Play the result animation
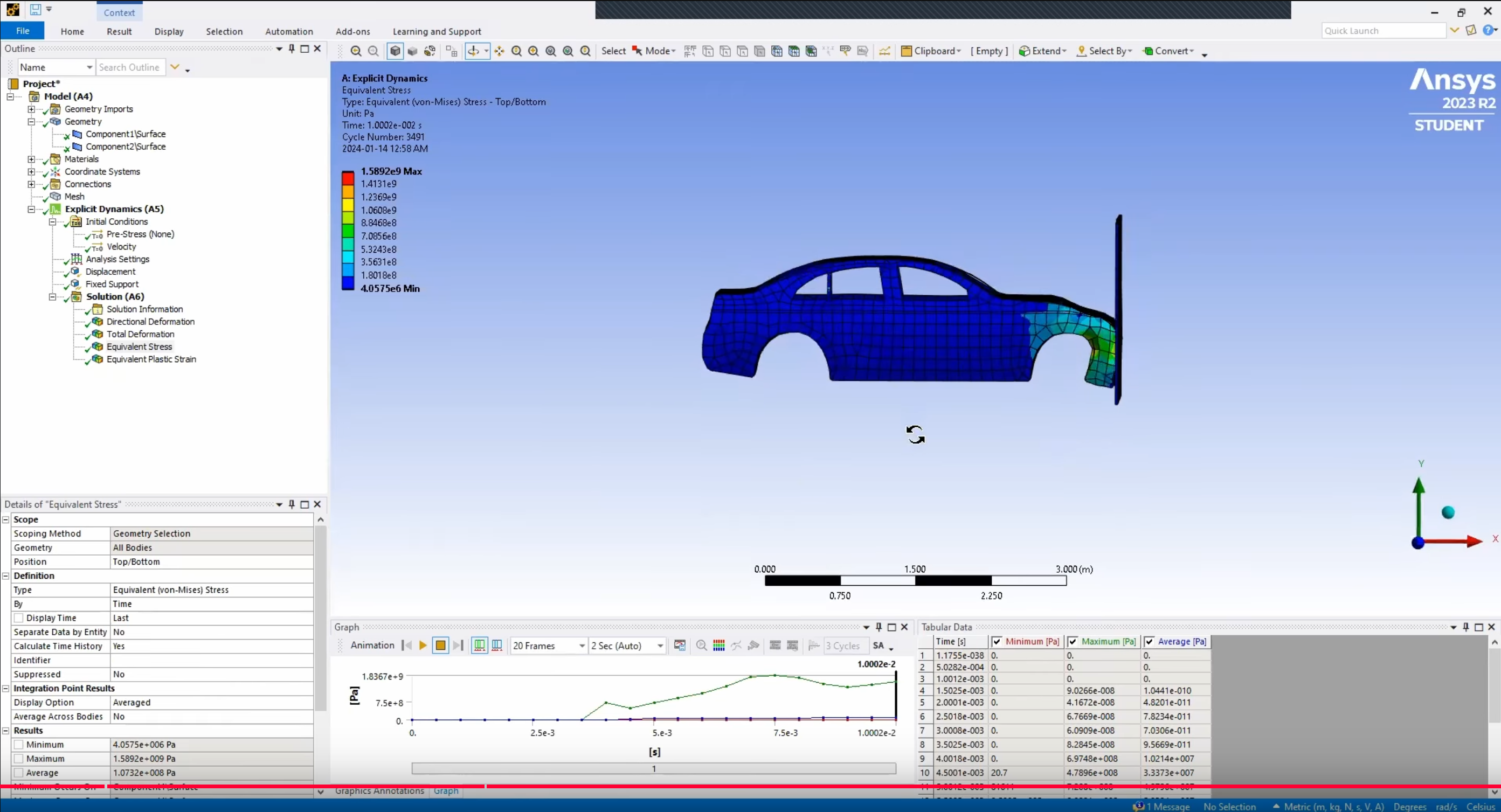 [x=423, y=646]
